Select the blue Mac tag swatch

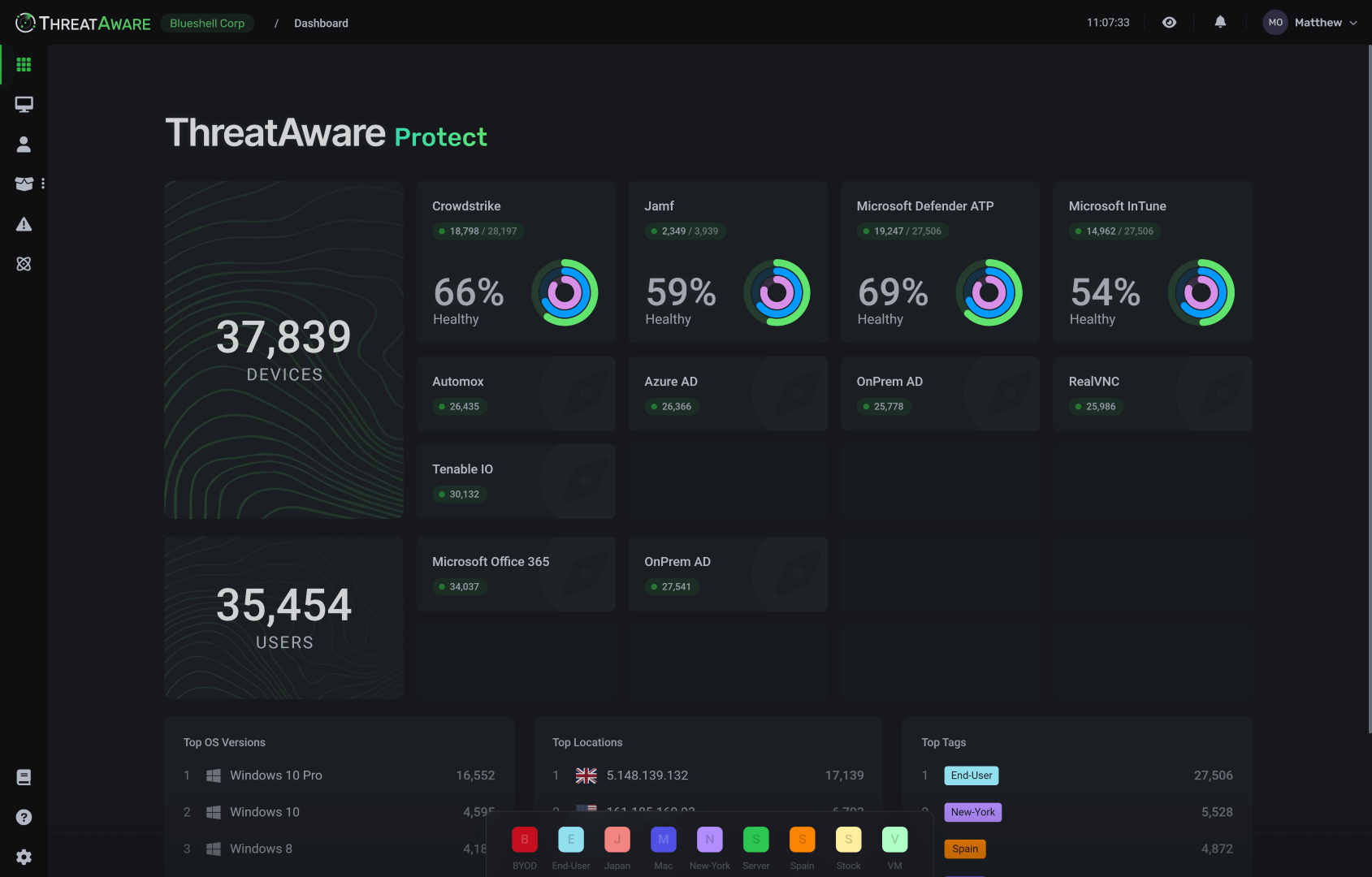(x=664, y=840)
